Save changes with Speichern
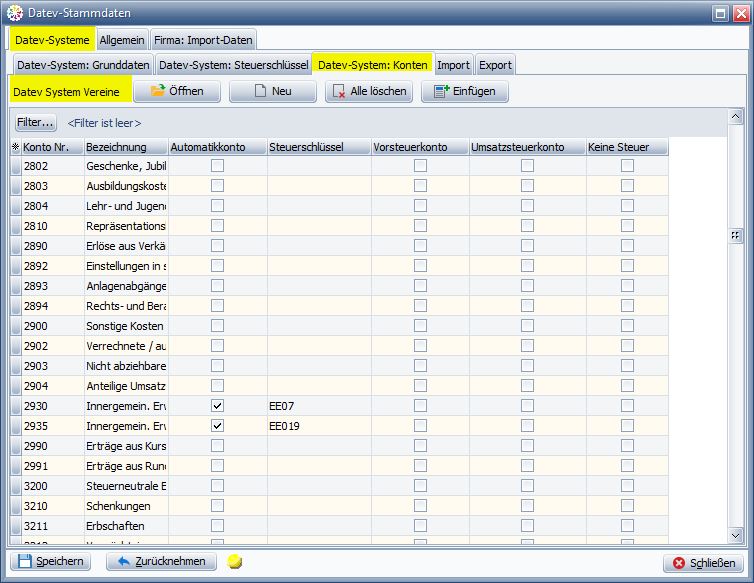This screenshot has height=583, width=754. (50, 561)
